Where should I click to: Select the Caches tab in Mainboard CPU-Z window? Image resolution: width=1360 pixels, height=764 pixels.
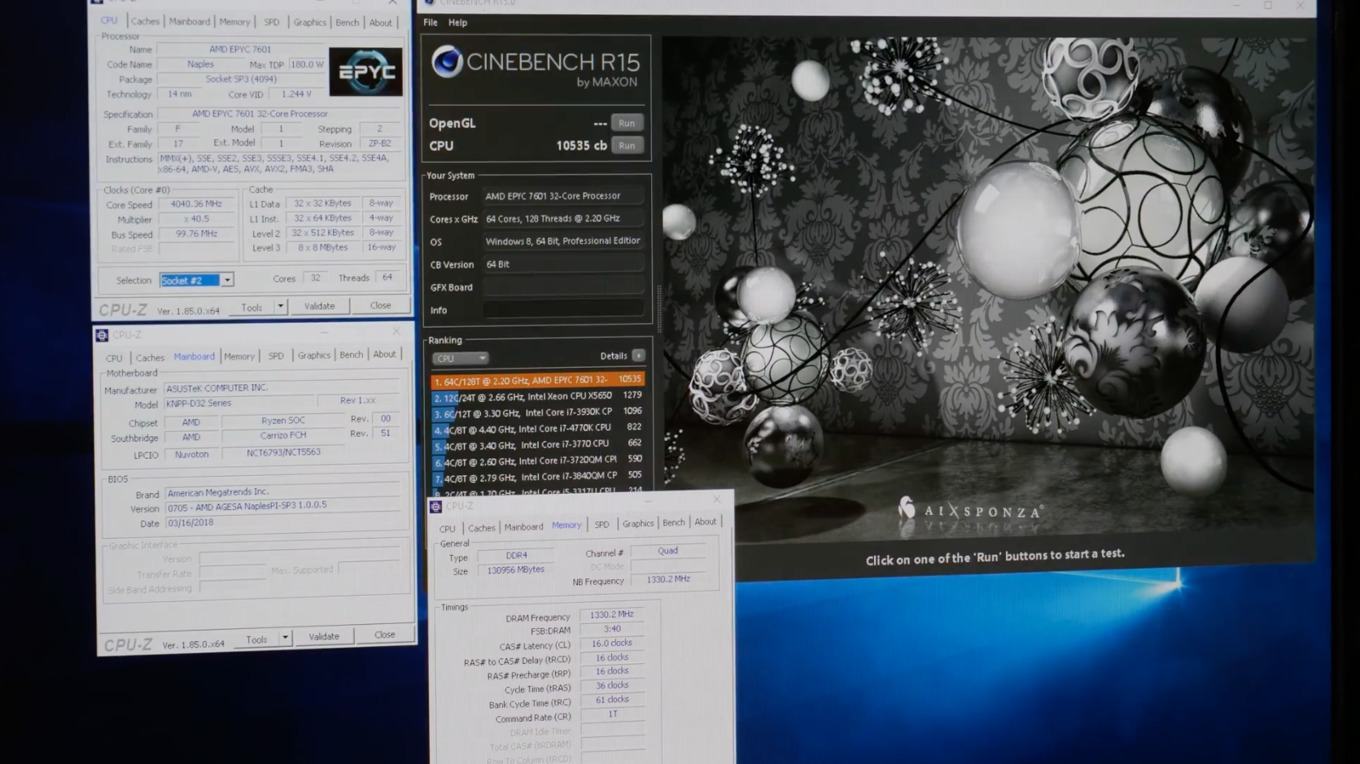(x=150, y=357)
